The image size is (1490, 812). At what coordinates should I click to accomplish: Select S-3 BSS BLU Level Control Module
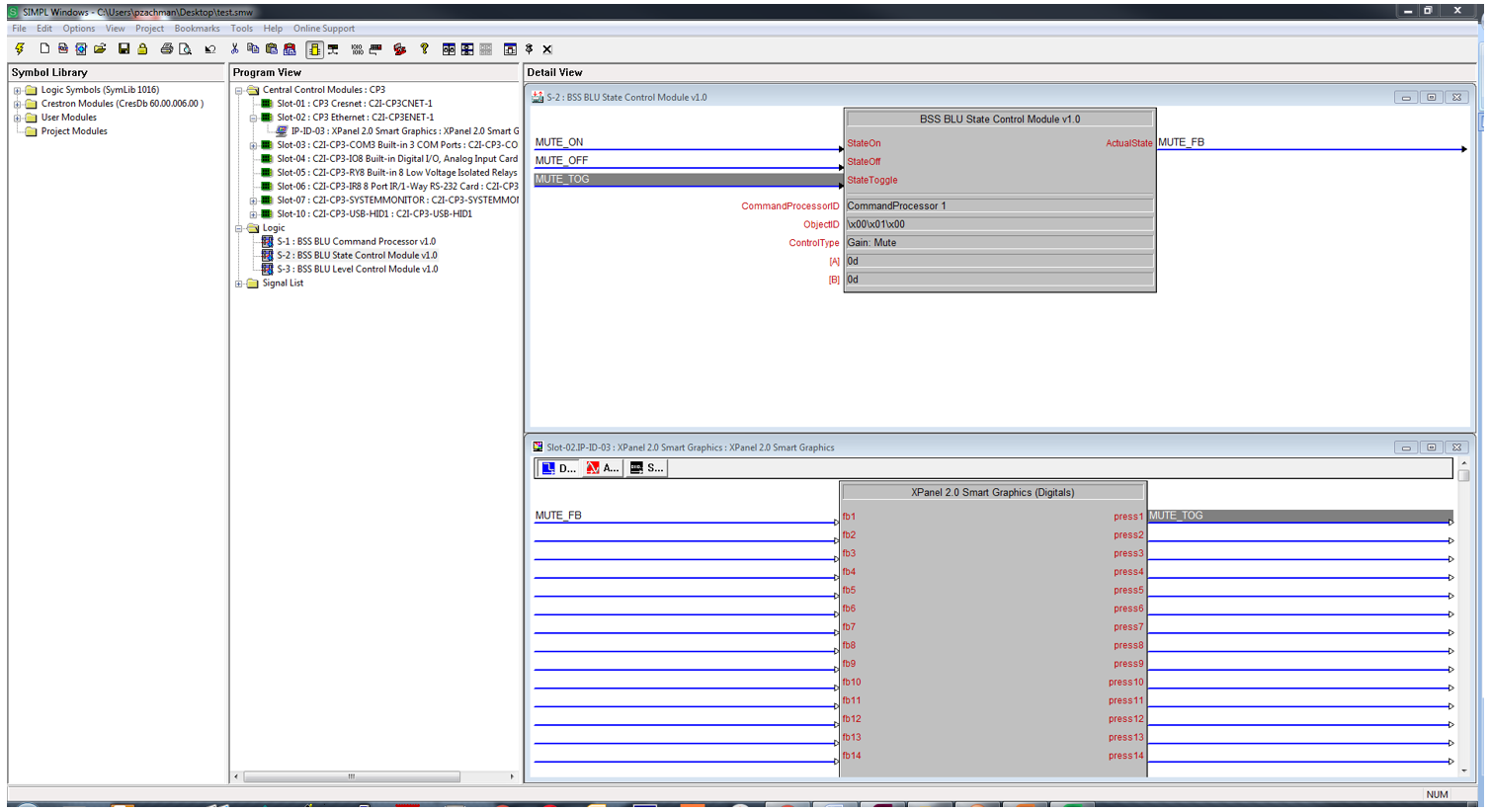[x=357, y=269]
